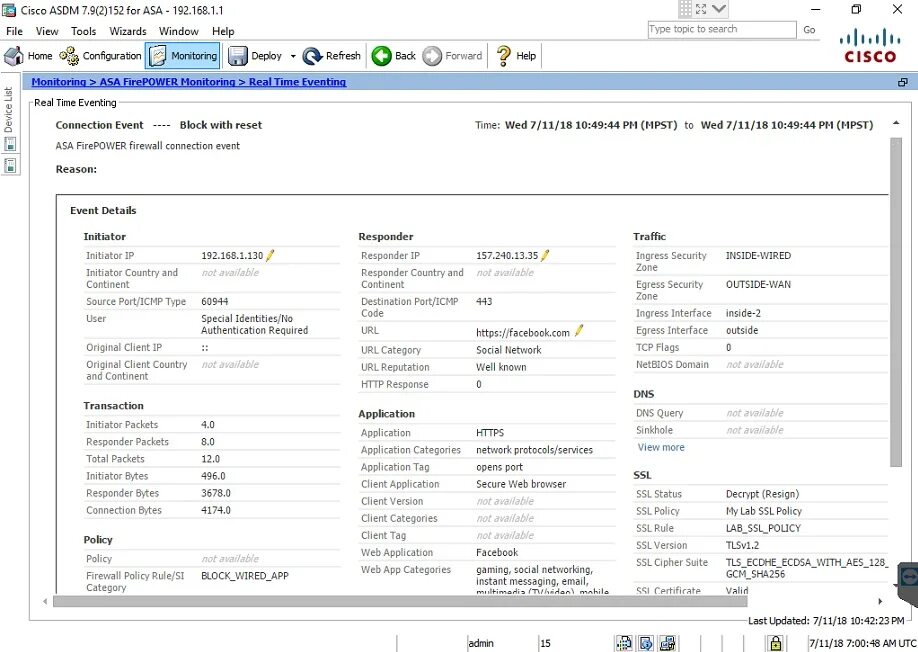Viewport: 918px width, 652px height.
Task: Click the Block with reset event heading
Action: (221, 125)
